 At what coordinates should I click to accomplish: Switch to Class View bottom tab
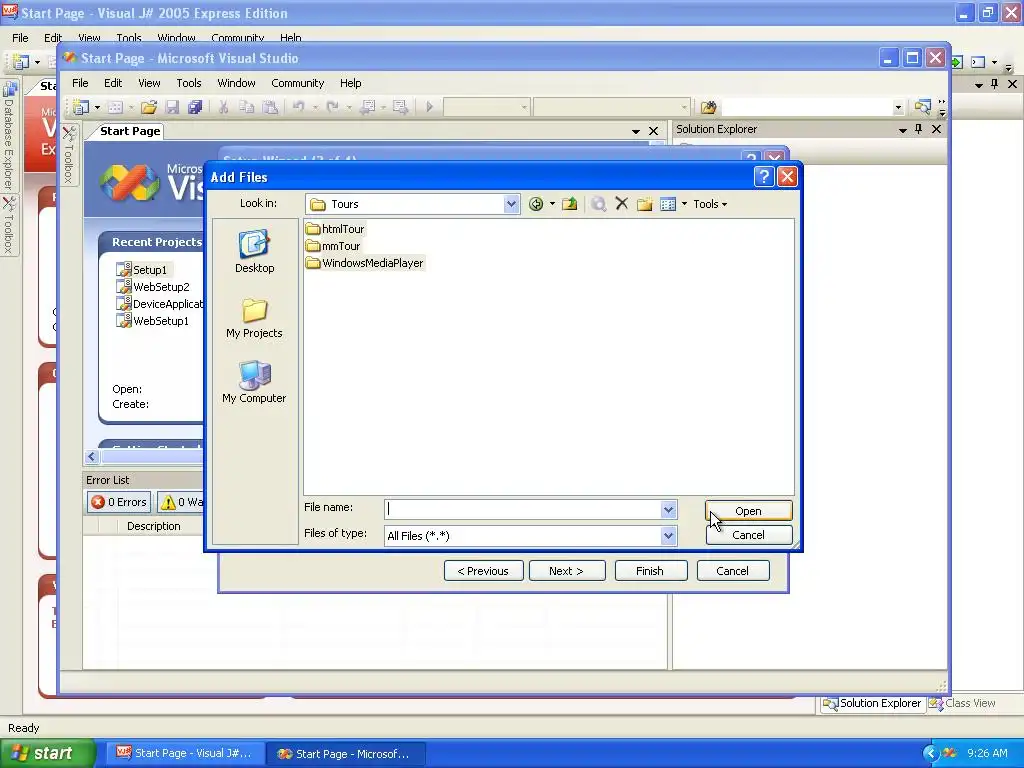point(963,703)
